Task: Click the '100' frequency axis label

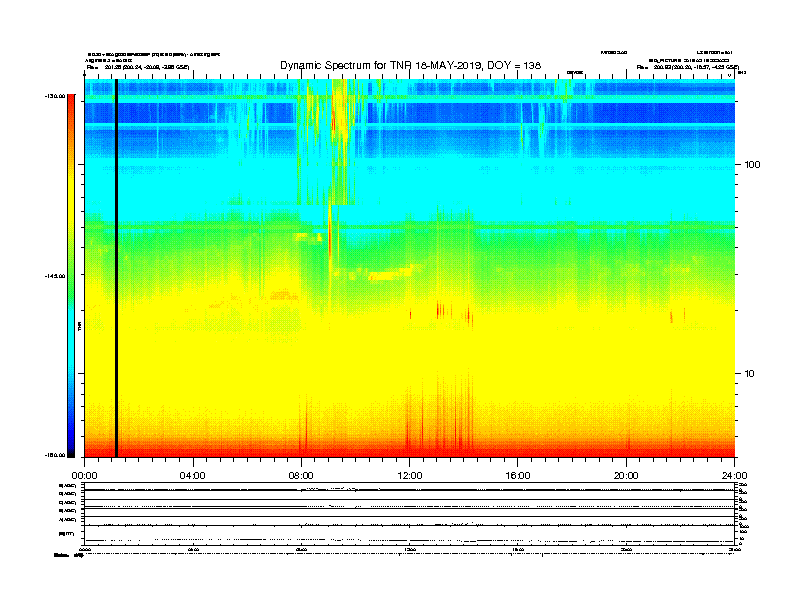Action: point(752,165)
